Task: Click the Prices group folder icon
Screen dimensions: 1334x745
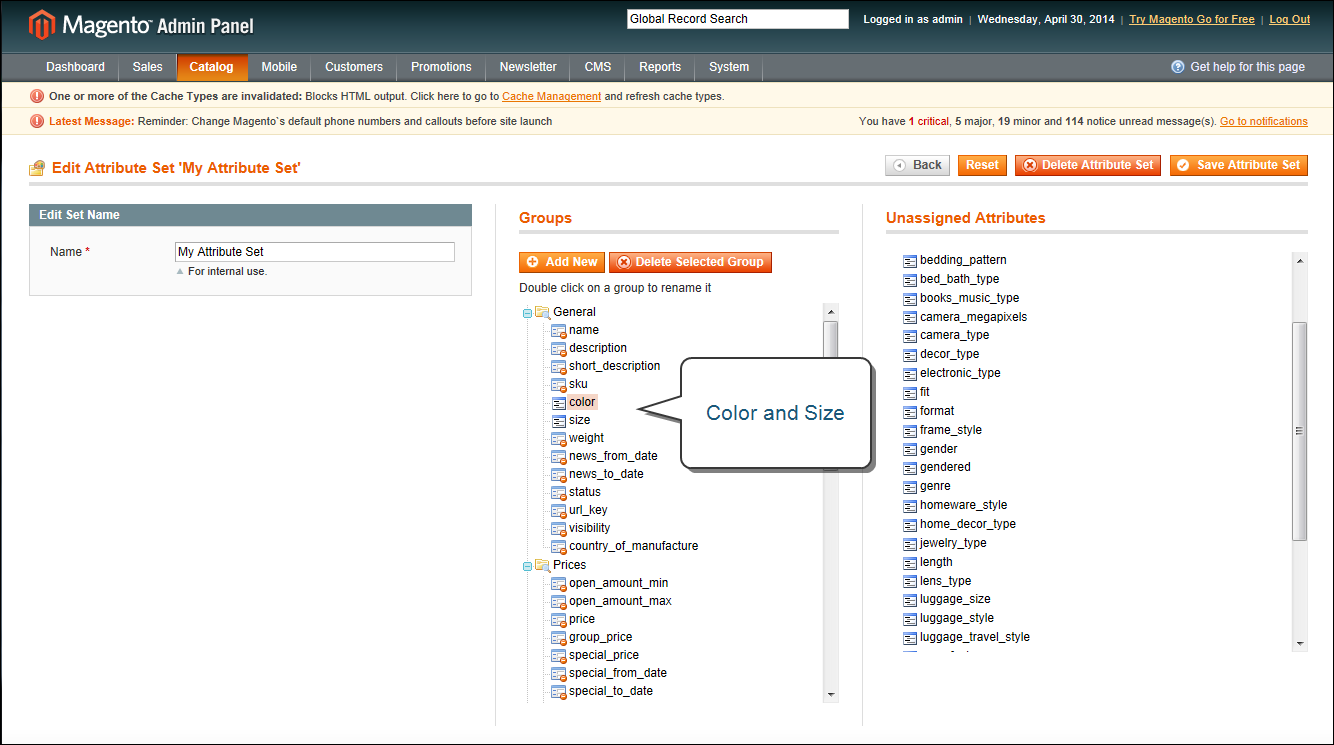Action: pyautogui.click(x=543, y=565)
